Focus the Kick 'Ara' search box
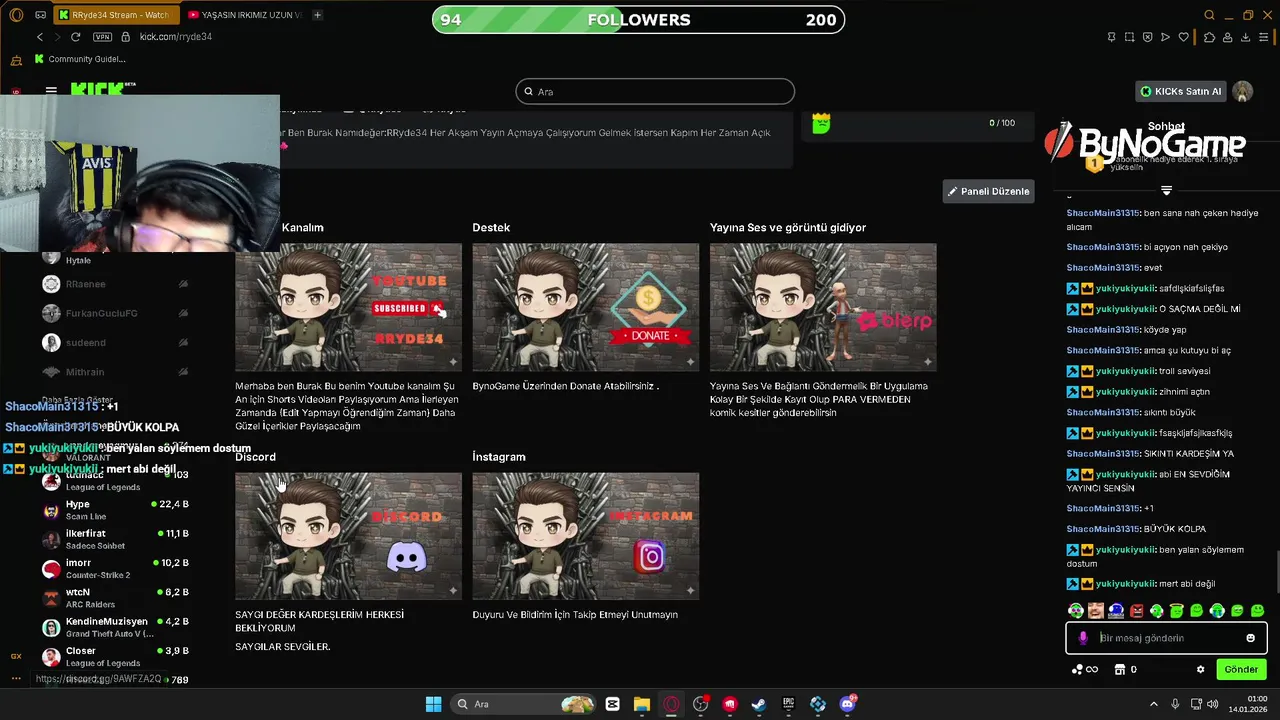Image resolution: width=1280 pixels, height=720 pixels. coord(655,91)
